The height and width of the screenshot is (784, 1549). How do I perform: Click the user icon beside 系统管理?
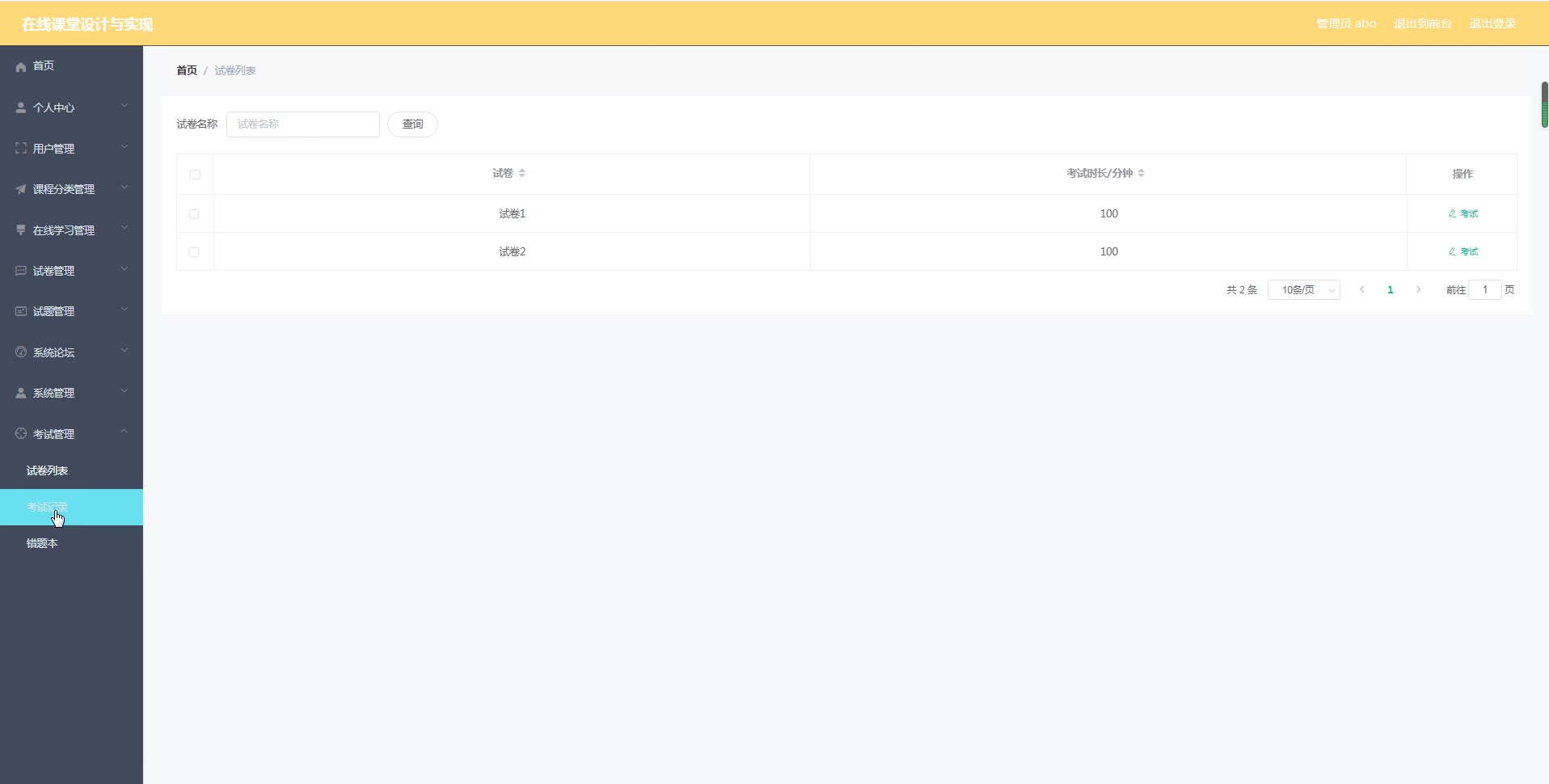(21, 393)
